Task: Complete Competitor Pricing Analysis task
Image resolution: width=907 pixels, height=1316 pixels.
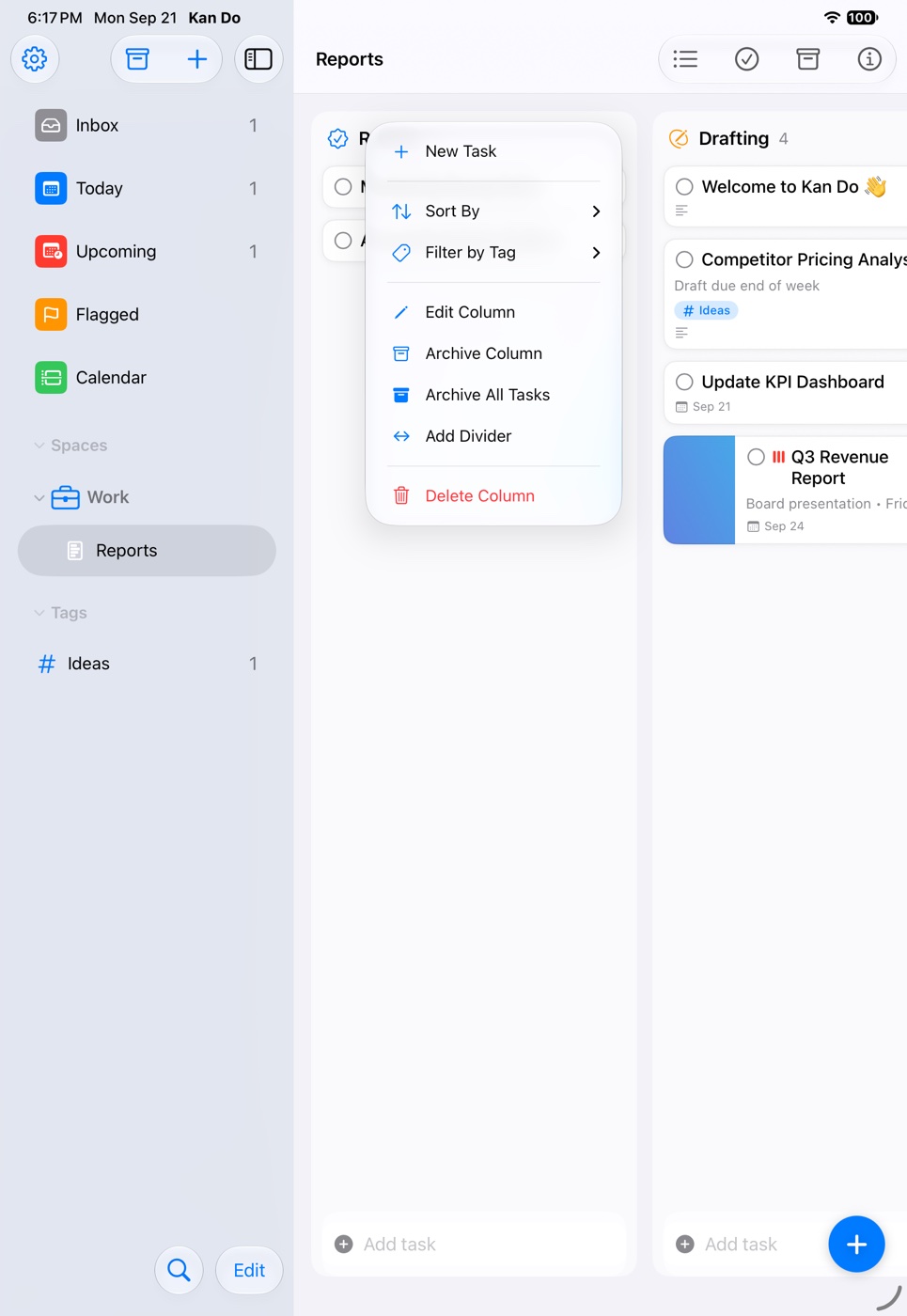Action: 685,259
